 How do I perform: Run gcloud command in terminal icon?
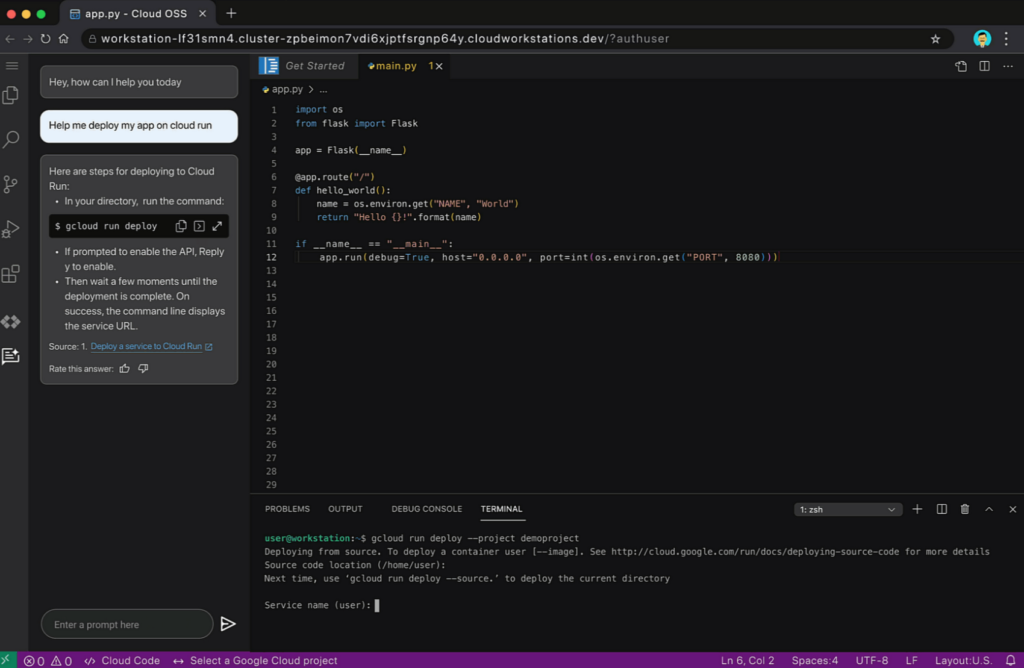(x=199, y=226)
